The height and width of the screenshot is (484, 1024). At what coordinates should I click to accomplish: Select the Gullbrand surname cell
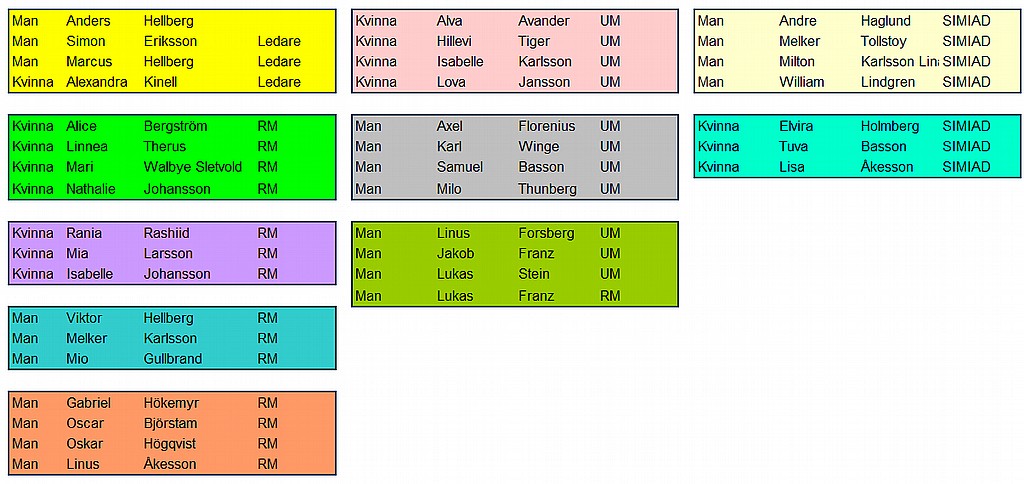tap(173, 359)
